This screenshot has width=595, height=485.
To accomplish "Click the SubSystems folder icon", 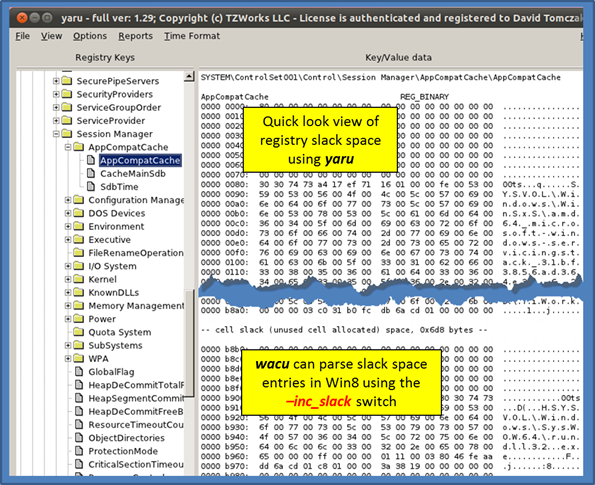I will 79,345.
